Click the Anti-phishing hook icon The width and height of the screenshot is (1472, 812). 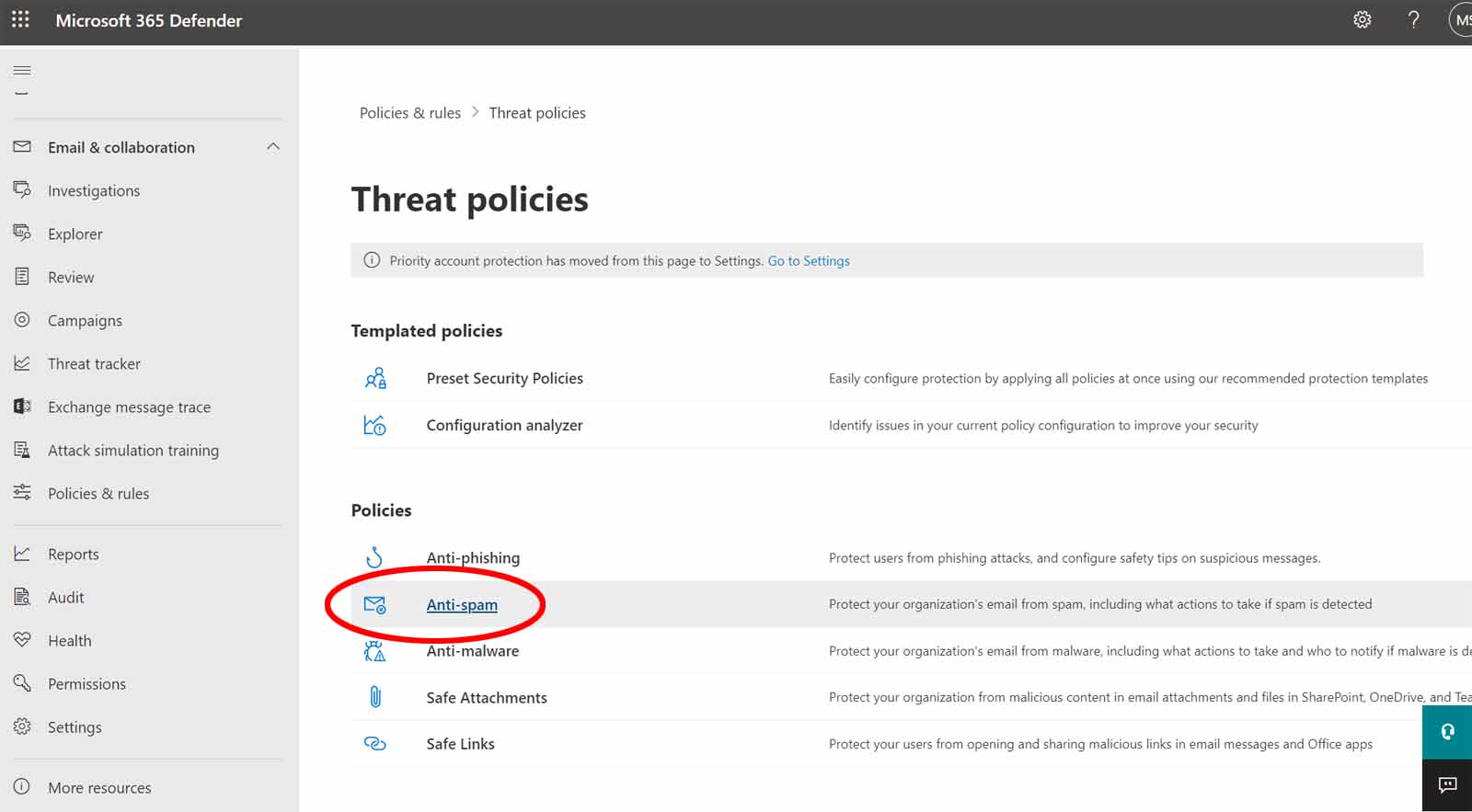374,557
